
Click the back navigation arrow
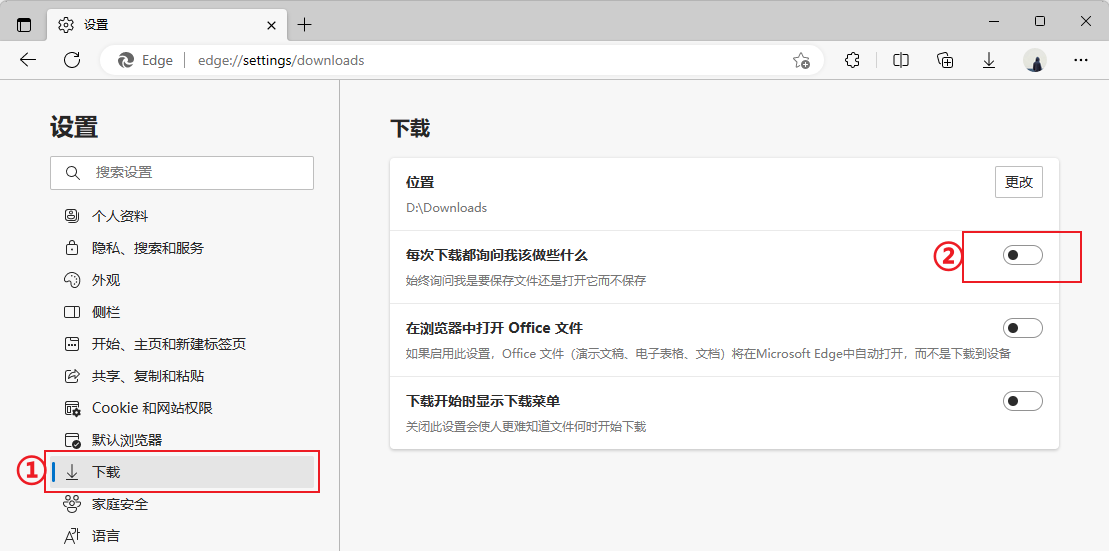28,60
